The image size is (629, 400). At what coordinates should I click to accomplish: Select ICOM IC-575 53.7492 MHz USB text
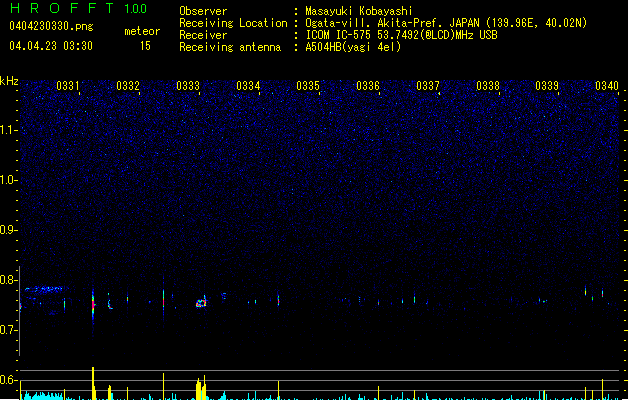coord(401,35)
